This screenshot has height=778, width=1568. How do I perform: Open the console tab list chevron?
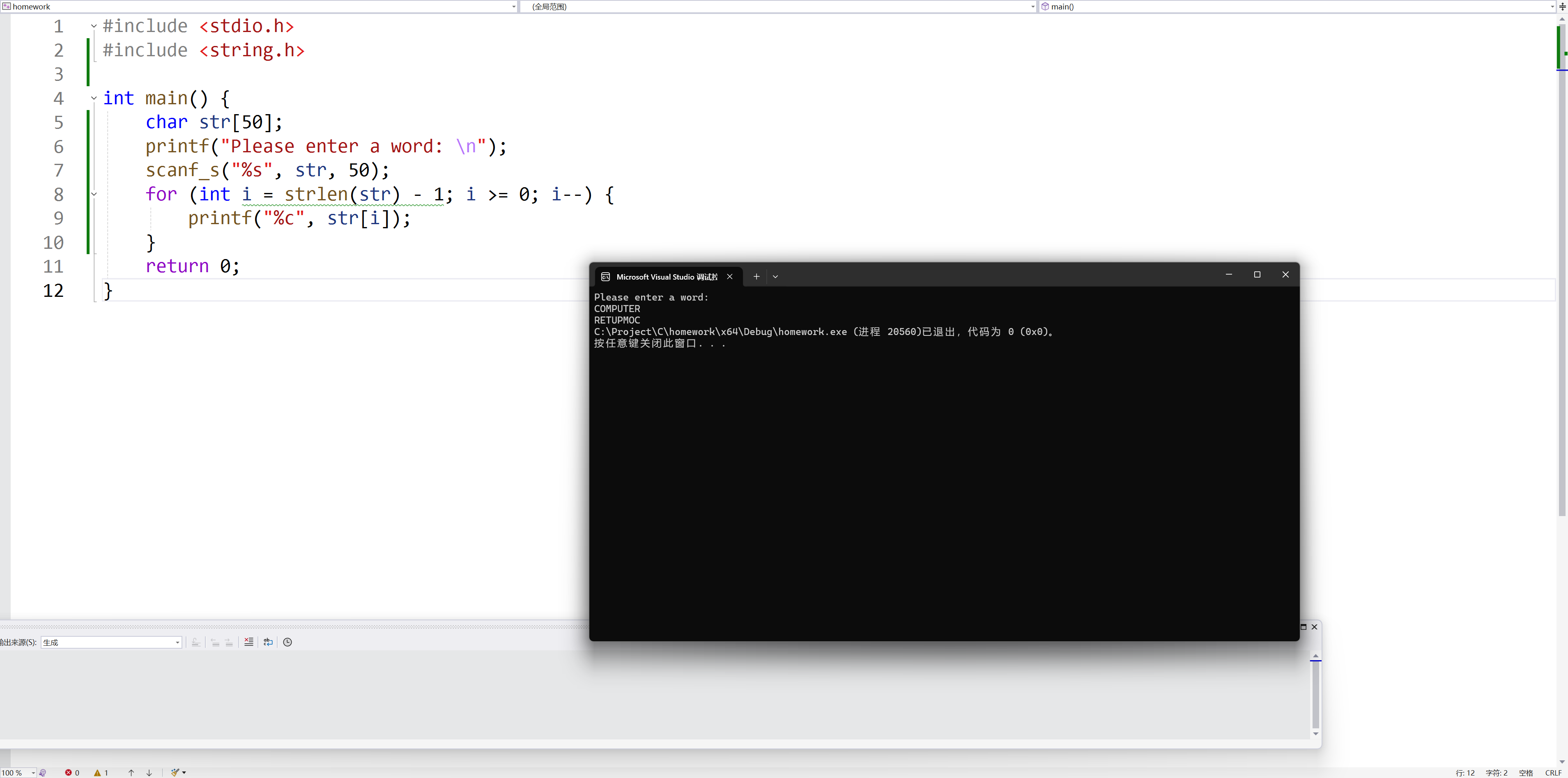point(775,276)
